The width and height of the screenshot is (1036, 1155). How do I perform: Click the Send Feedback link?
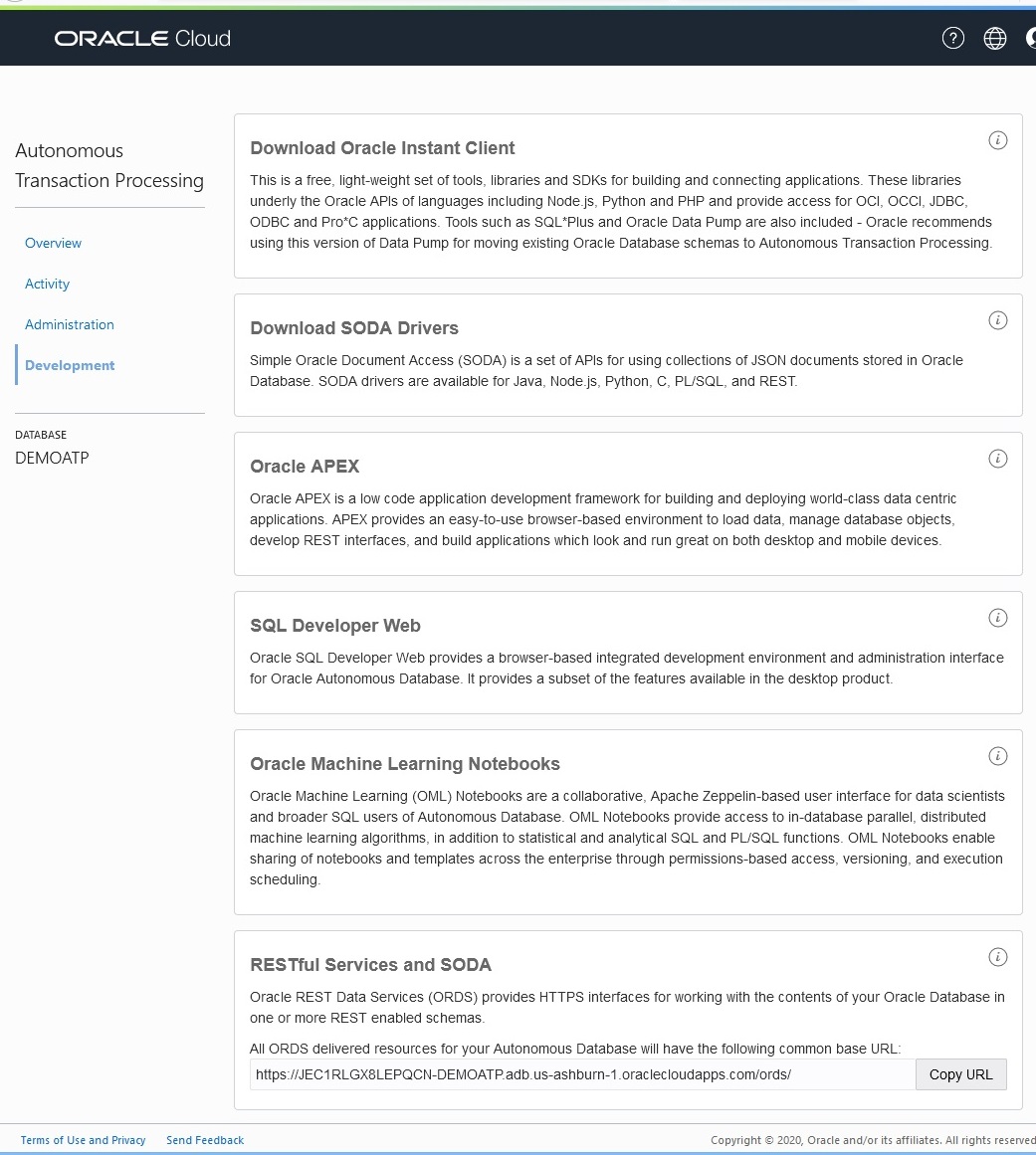[204, 1140]
